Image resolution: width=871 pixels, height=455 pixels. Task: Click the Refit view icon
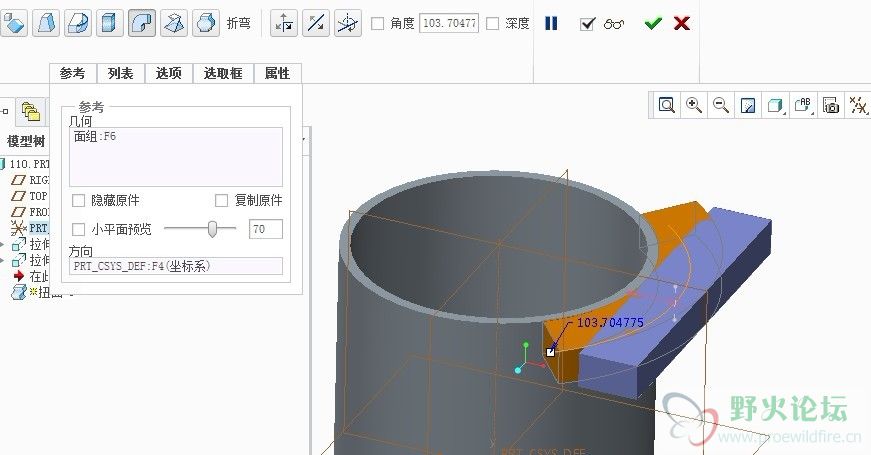pyautogui.click(x=666, y=104)
